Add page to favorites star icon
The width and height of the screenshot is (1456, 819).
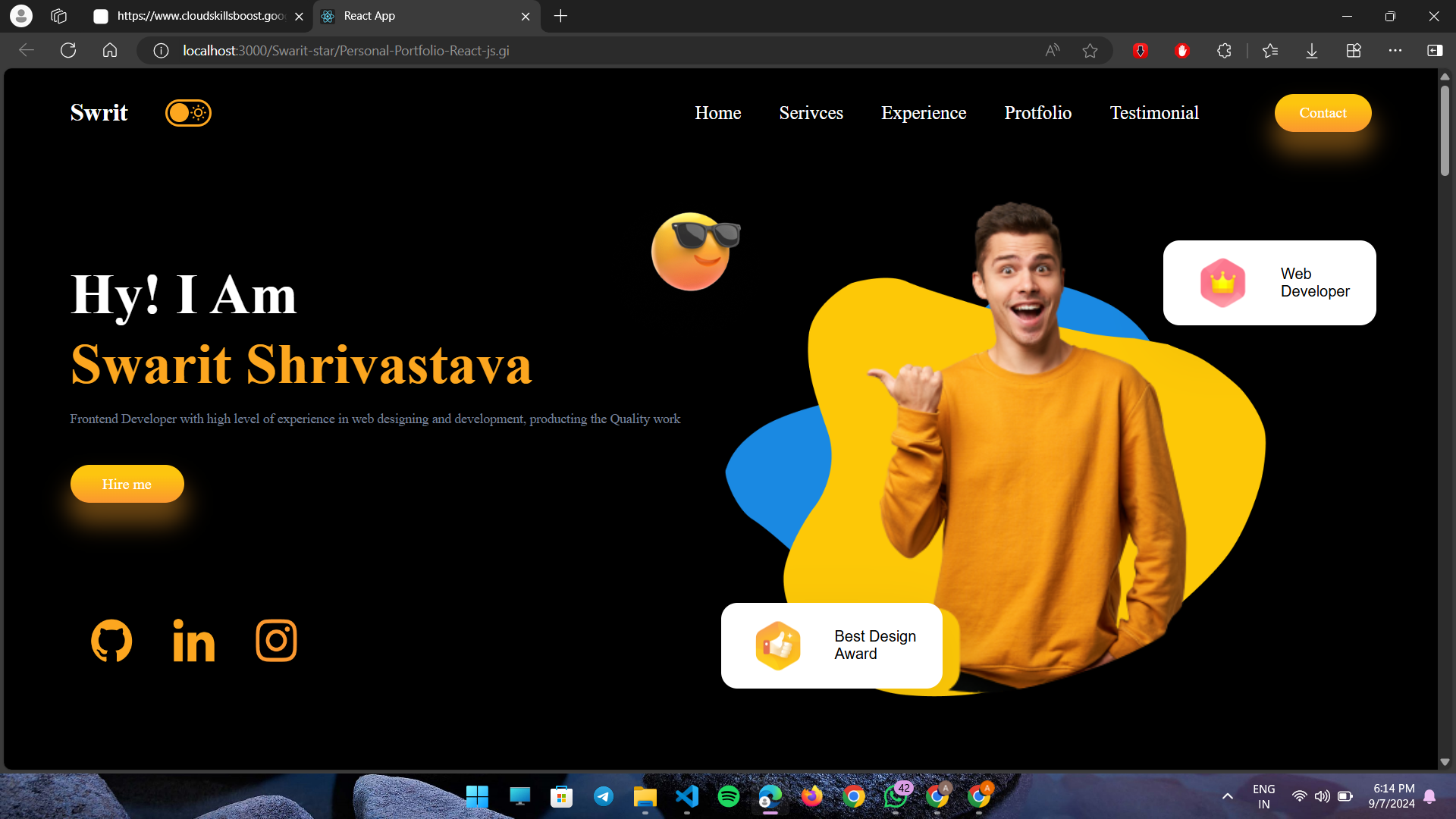click(1090, 51)
